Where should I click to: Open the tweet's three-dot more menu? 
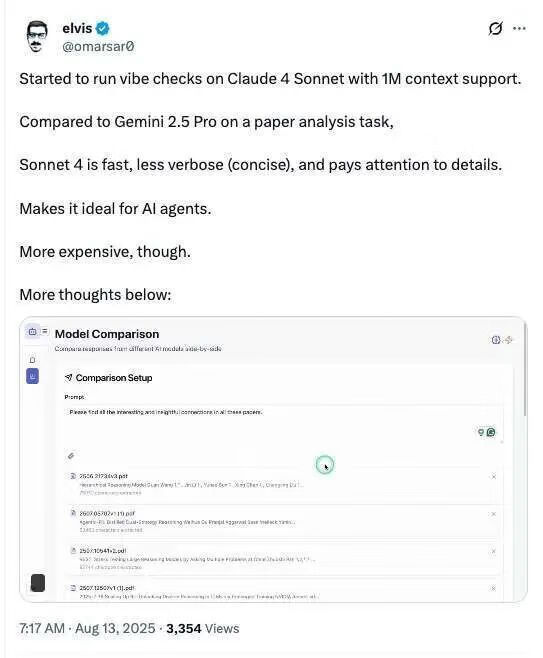click(x=519, y=29)
